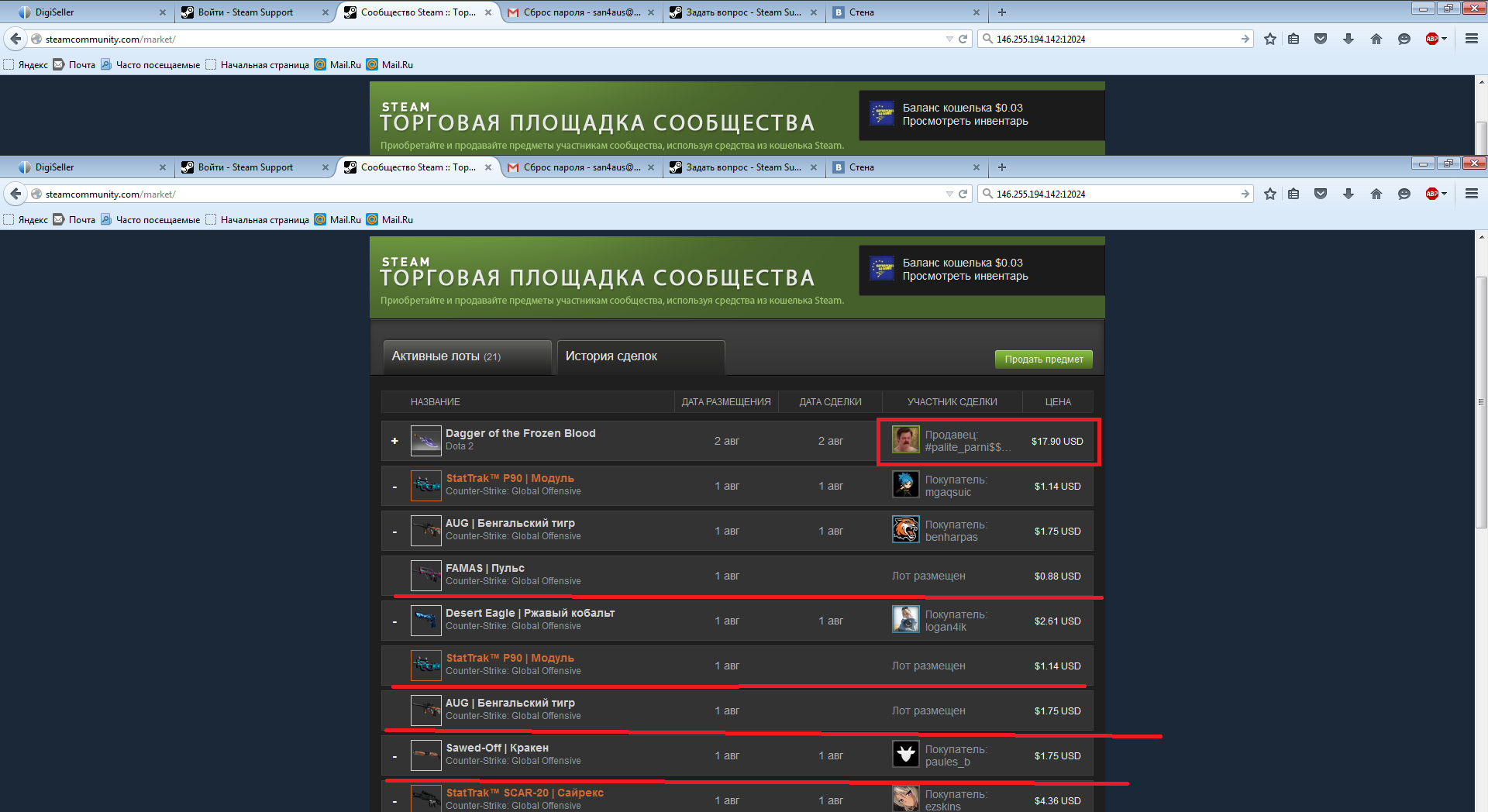This screenshot has width=1488, height=812.
Task: Open the chat bubble icon in the lower window
Action: (x=1404, y=194)
